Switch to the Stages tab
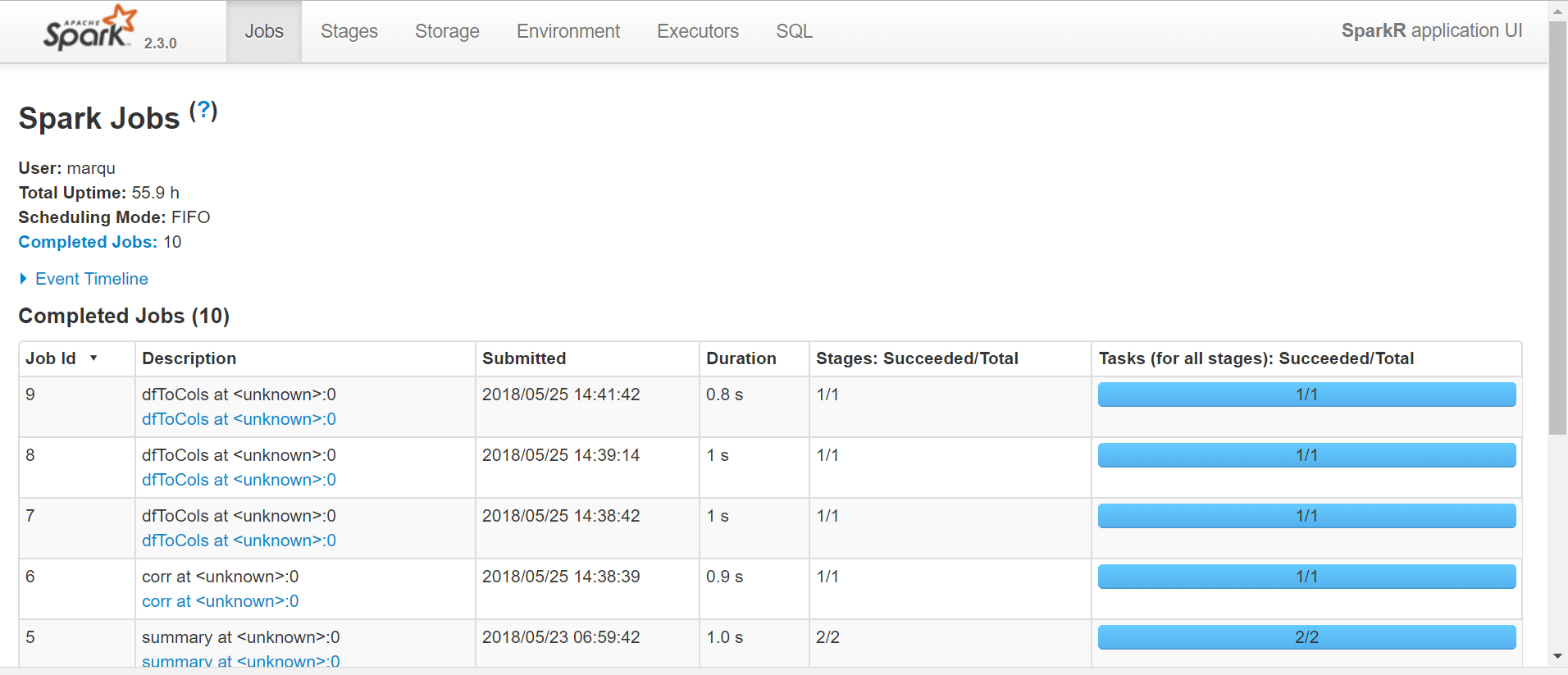 (349, 31)
